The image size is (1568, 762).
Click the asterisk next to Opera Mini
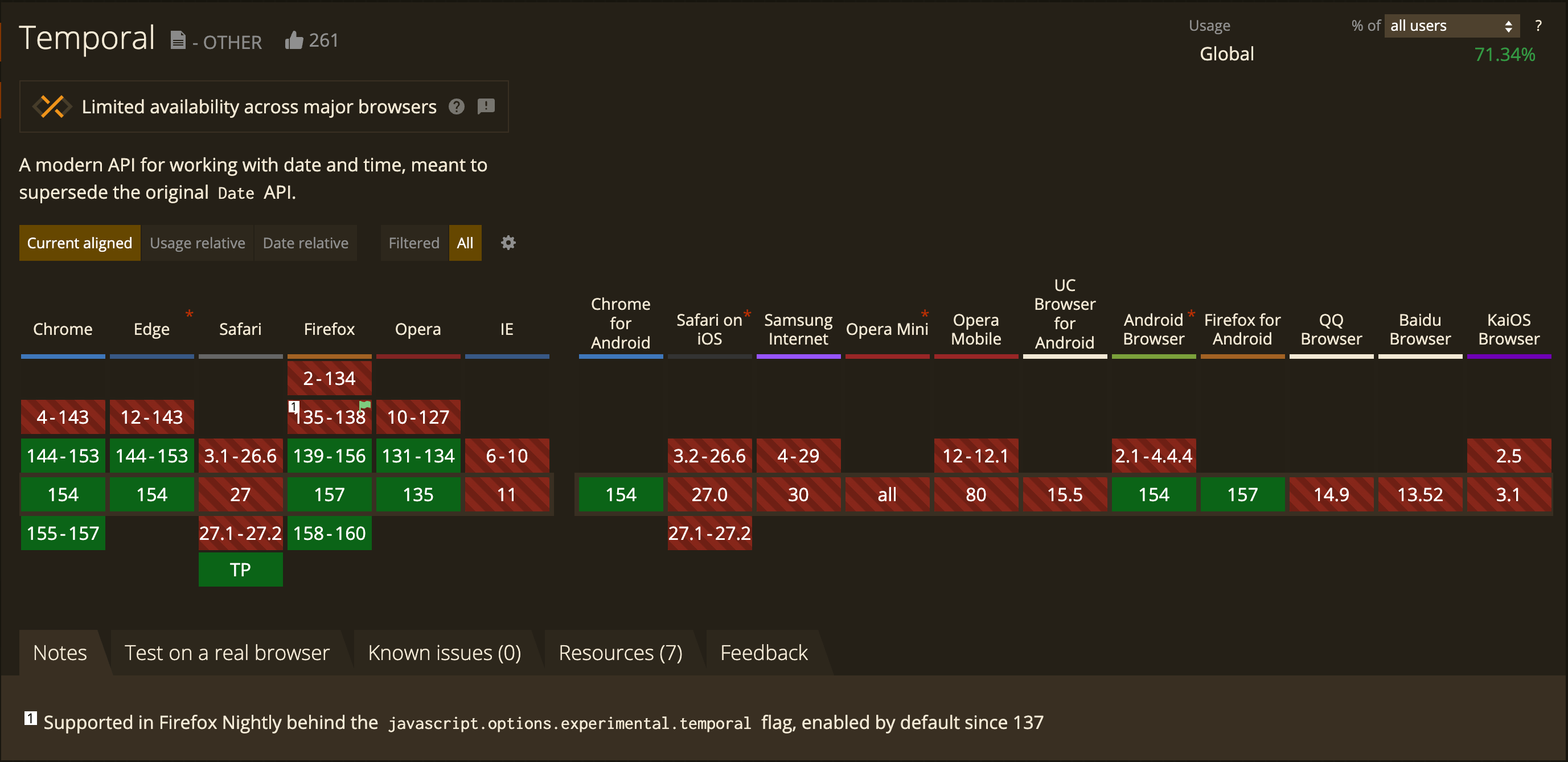925,314
